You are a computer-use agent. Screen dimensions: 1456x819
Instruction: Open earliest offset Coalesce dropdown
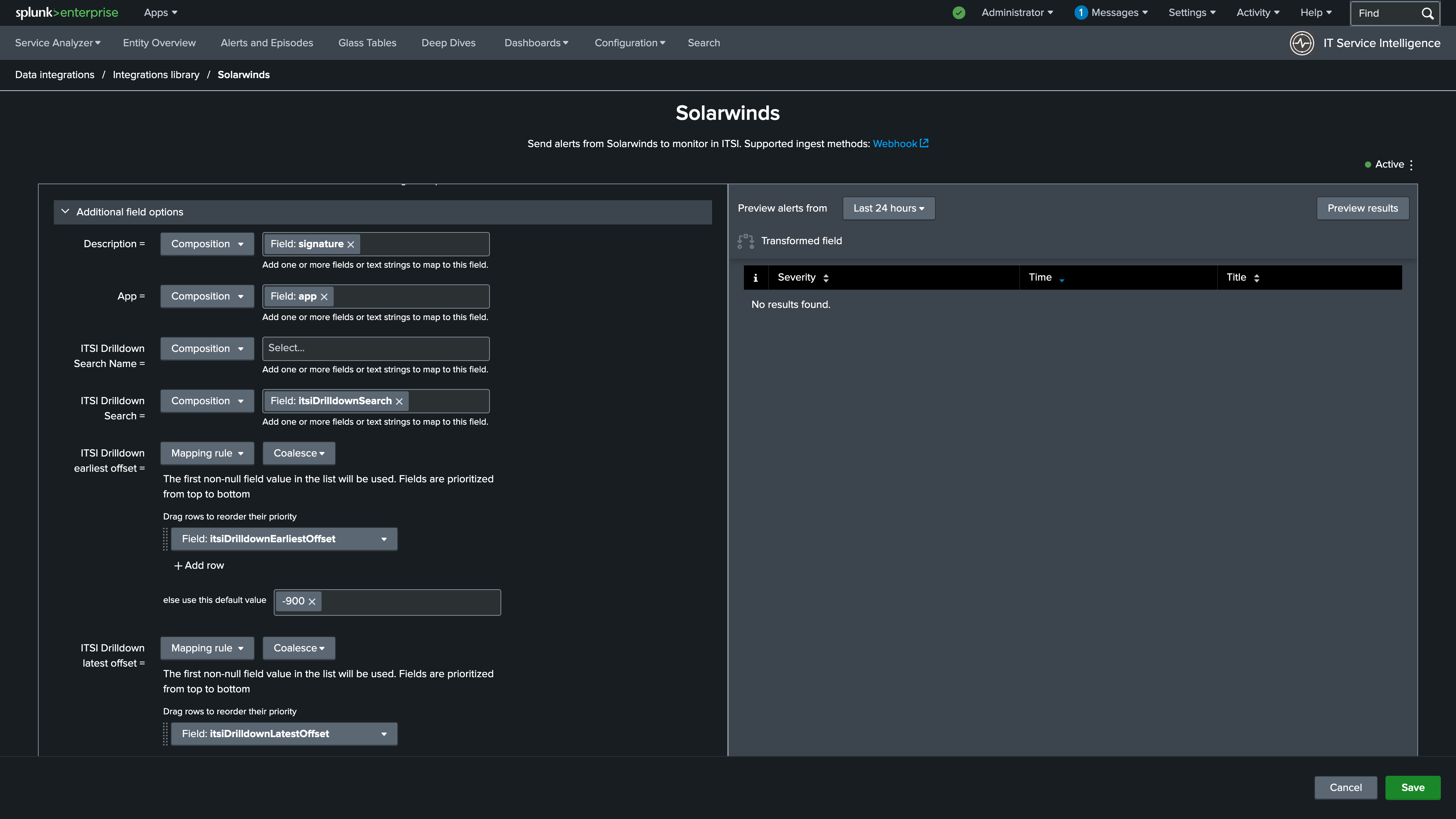tap(299, 453)
